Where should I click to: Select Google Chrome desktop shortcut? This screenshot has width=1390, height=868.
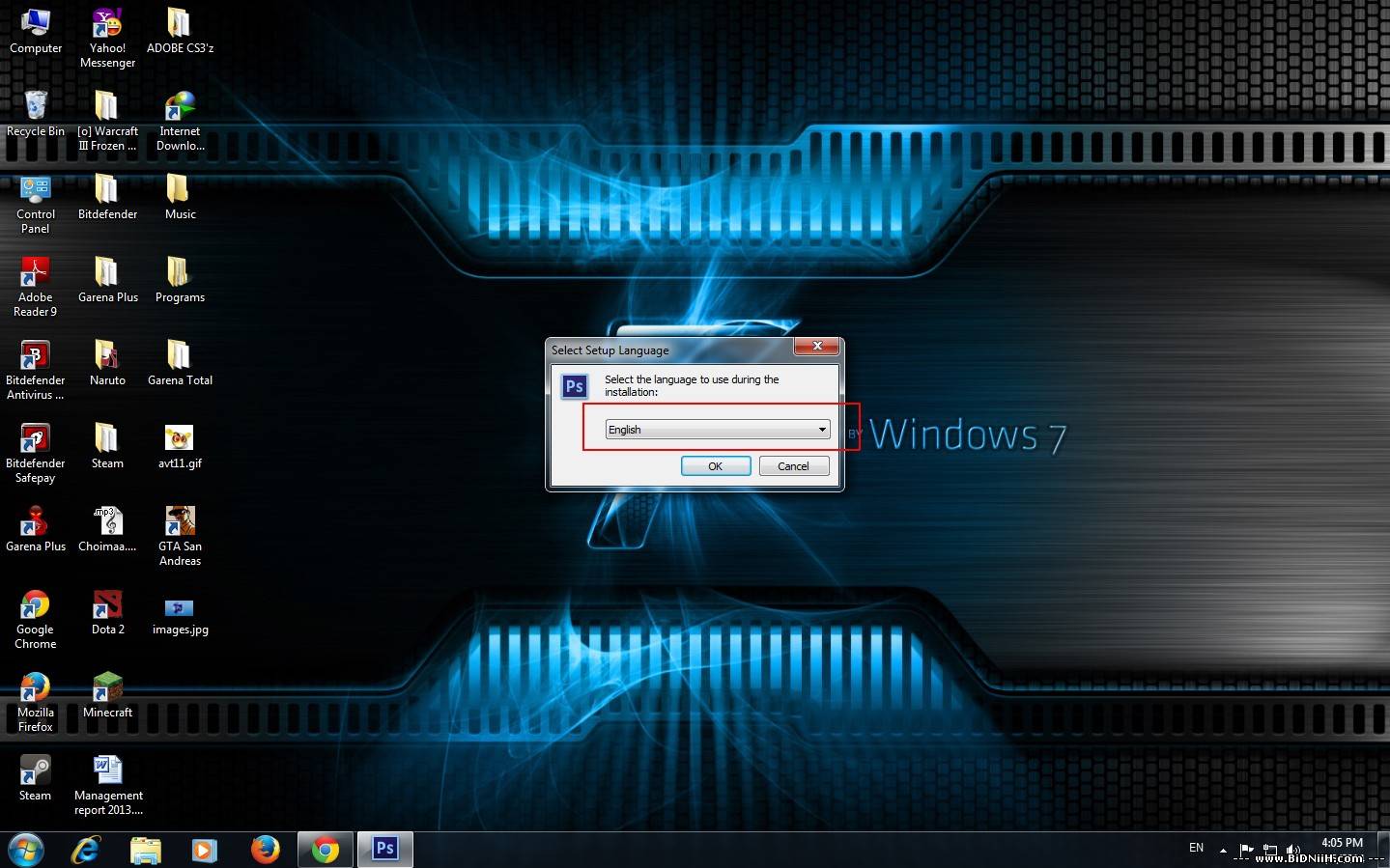pyautogui.click(x=36, y=619)
